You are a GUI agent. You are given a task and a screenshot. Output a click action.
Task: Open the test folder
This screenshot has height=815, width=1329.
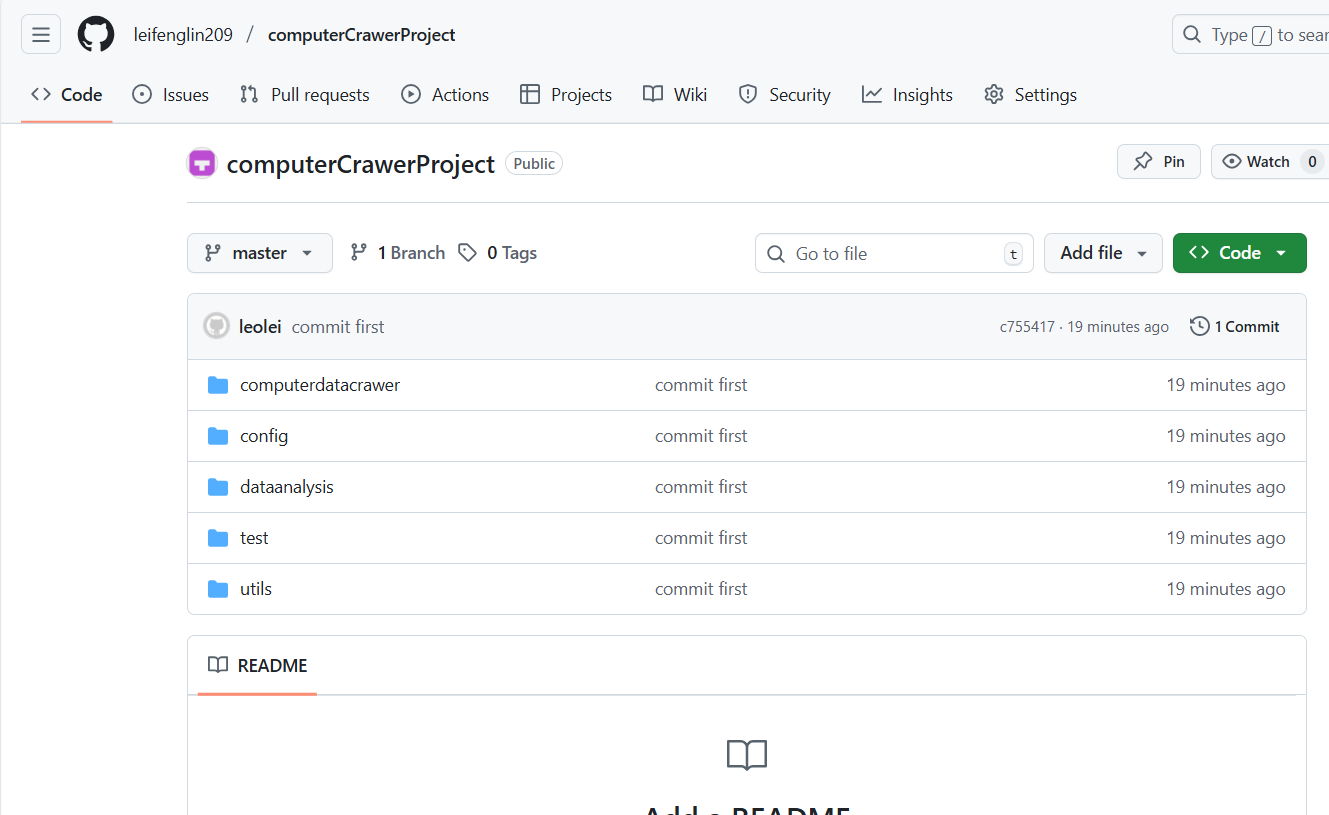click(254, 538)
